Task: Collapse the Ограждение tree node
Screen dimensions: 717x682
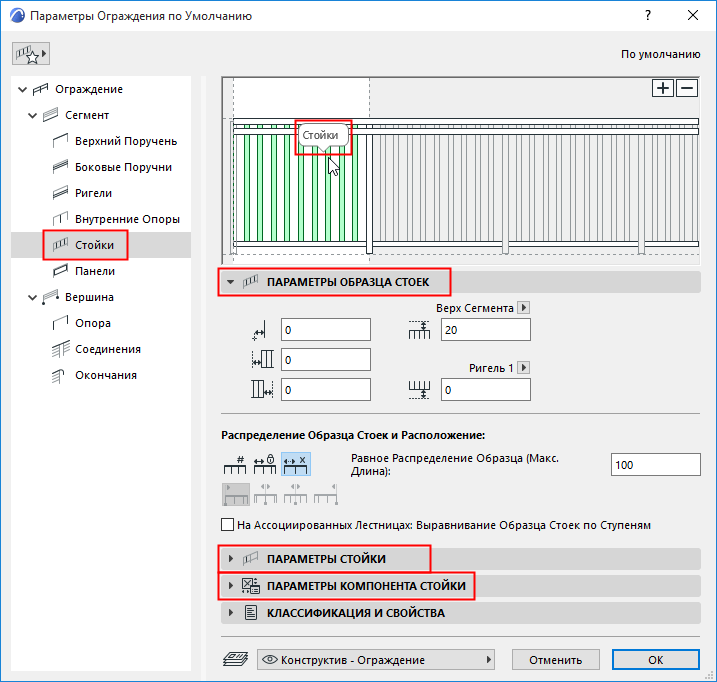Action: pos(22,89)
